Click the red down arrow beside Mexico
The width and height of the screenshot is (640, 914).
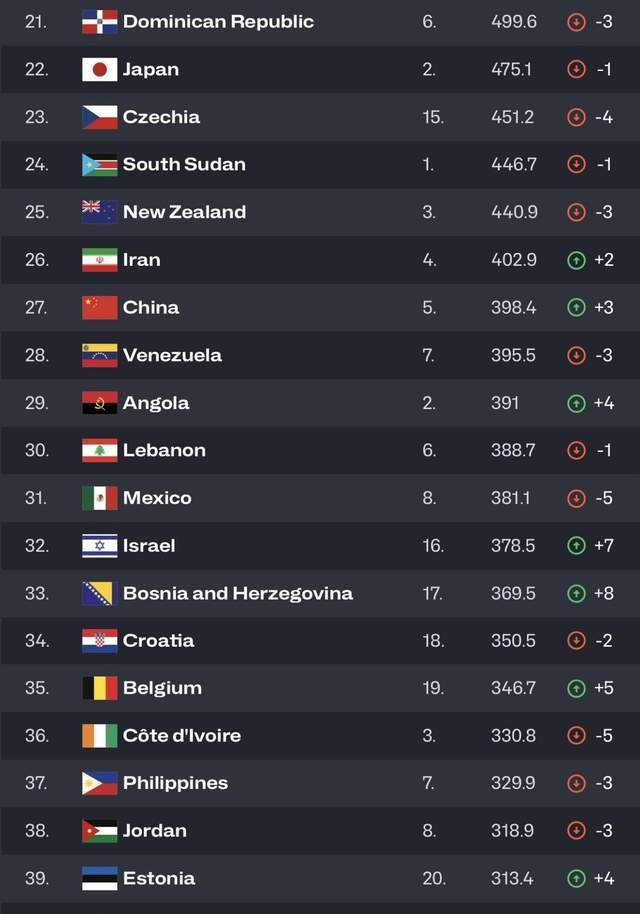(x=576, y=498)
